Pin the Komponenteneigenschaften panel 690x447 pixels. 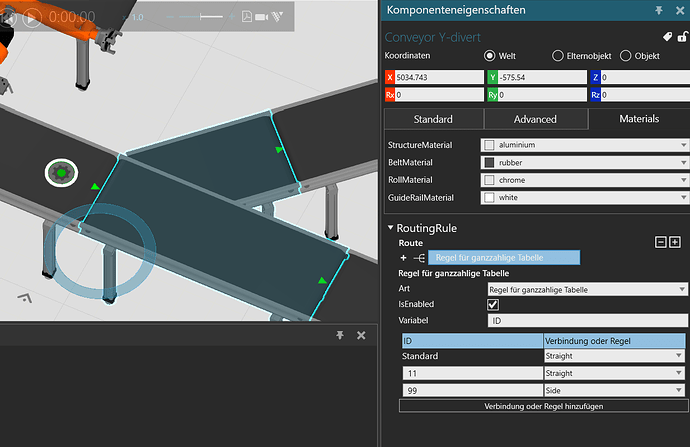[x=659, y=10]
